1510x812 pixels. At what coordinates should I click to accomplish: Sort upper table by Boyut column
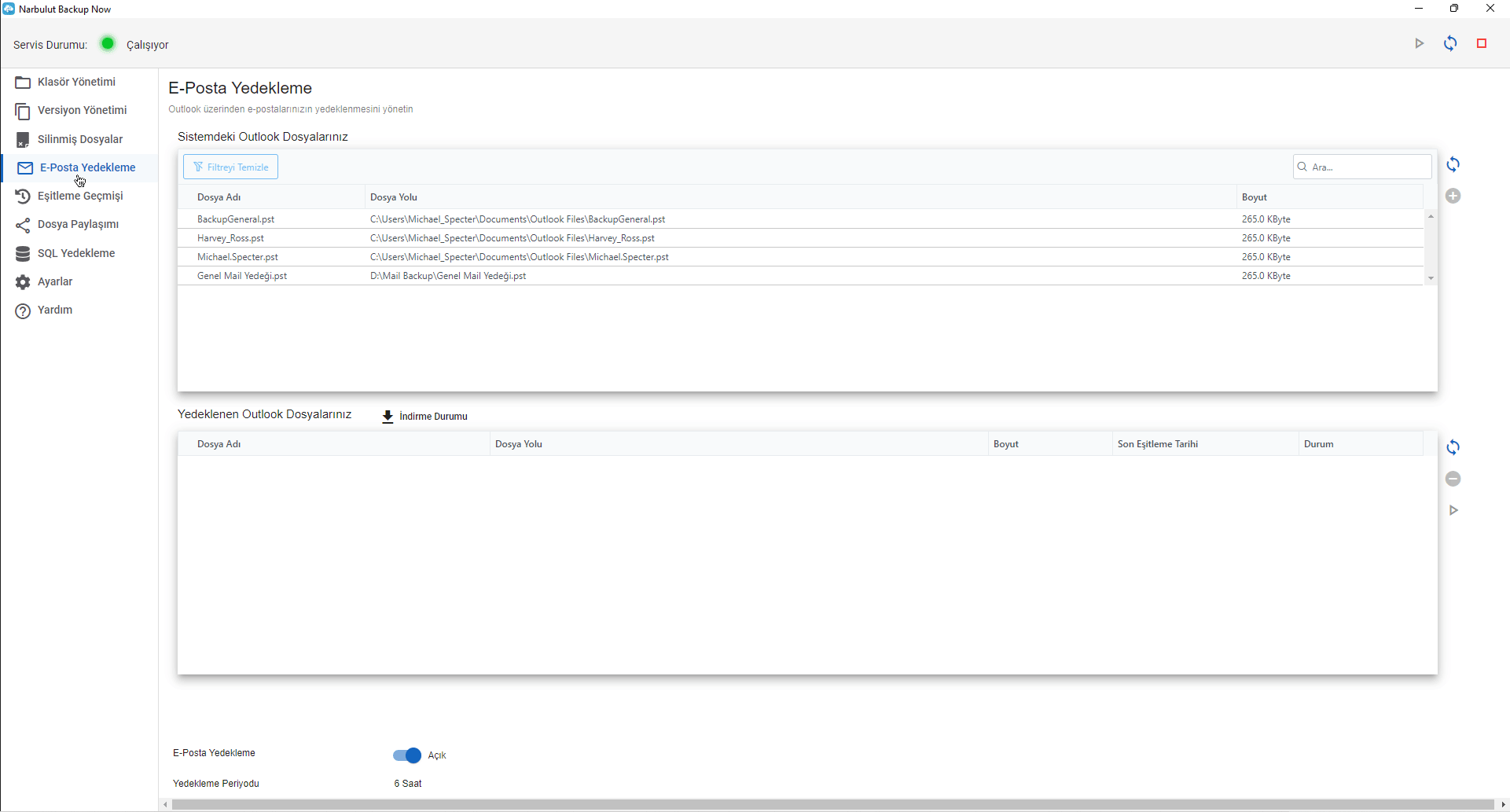(1254, 197)
